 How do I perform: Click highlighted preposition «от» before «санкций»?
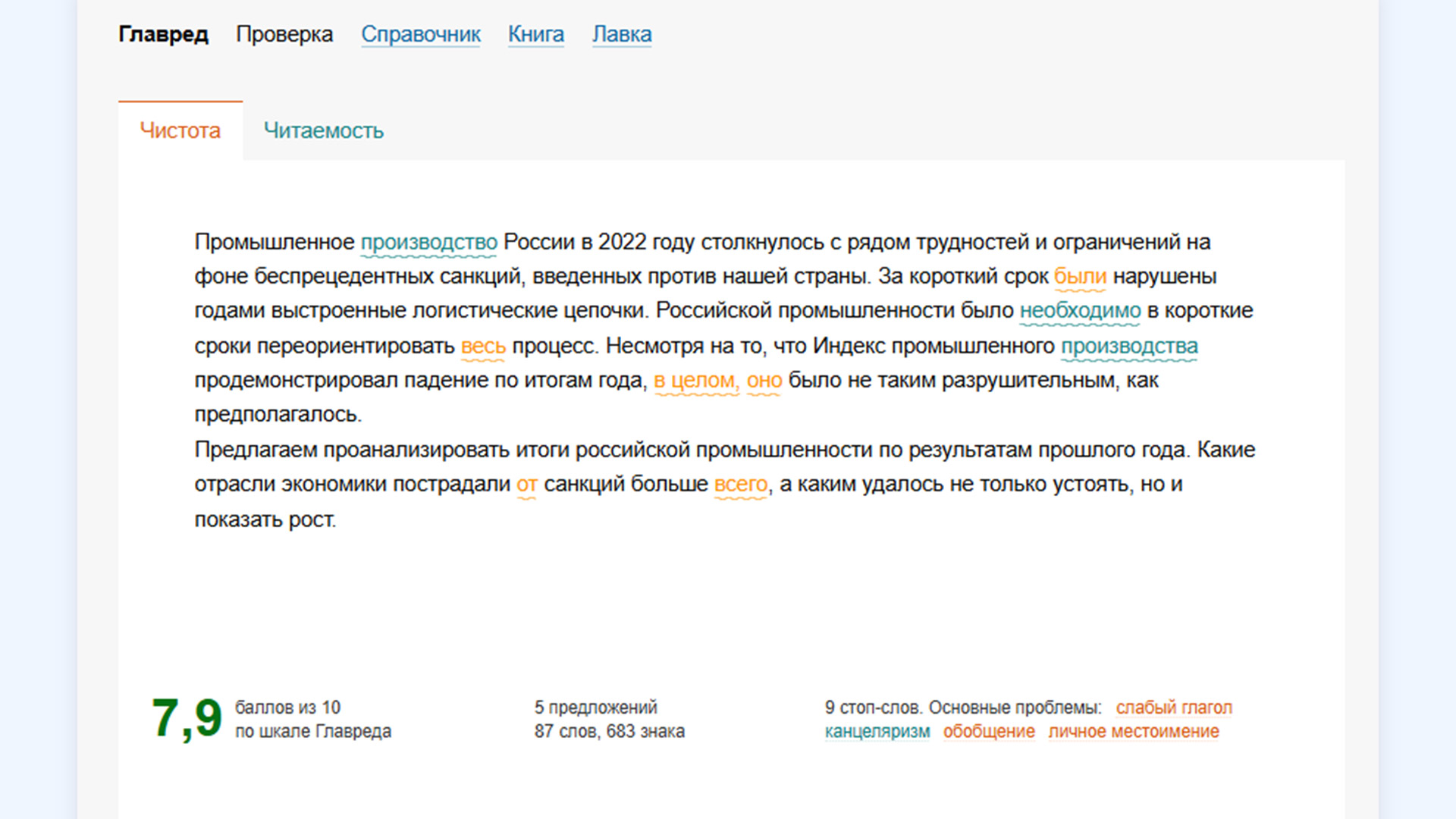(526, 485)
